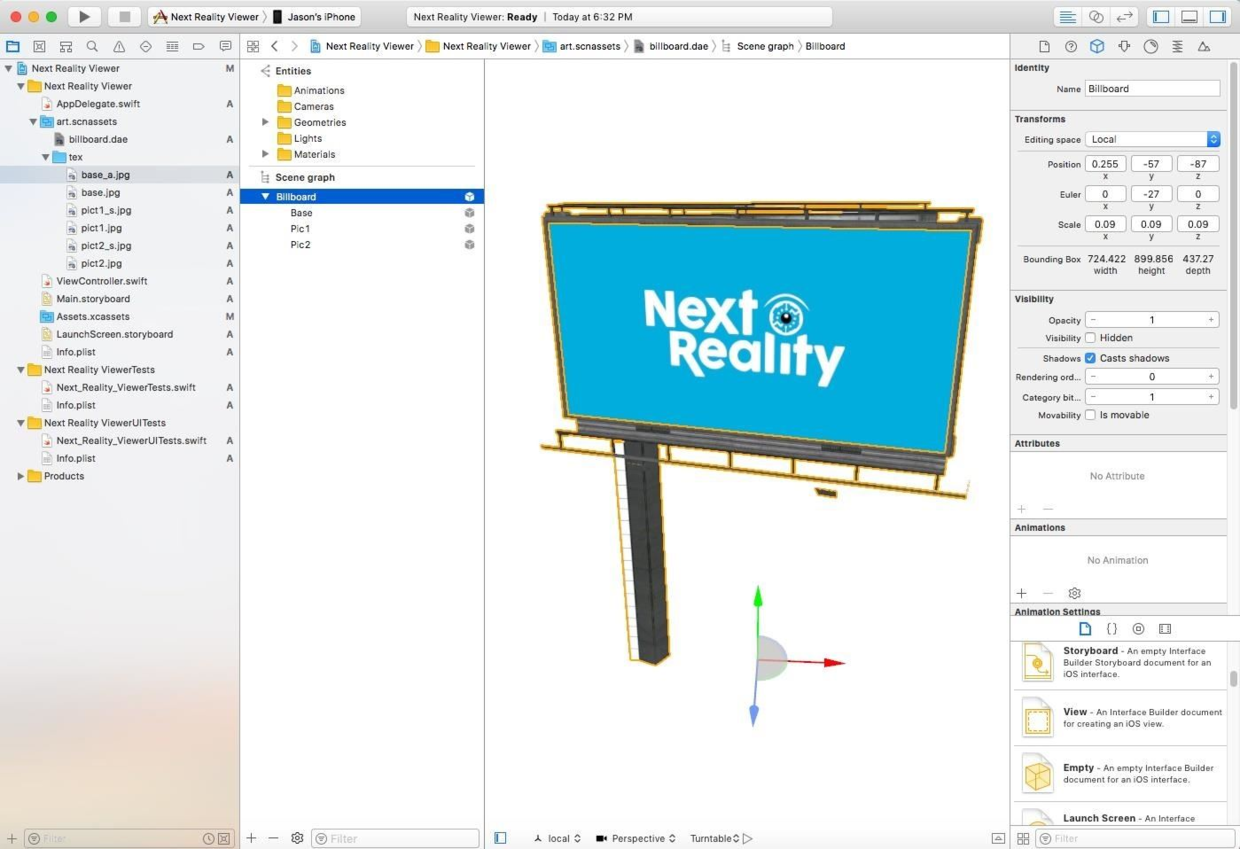
Task: Expand the Geometries entity group
Action: (x=264, y=122)
